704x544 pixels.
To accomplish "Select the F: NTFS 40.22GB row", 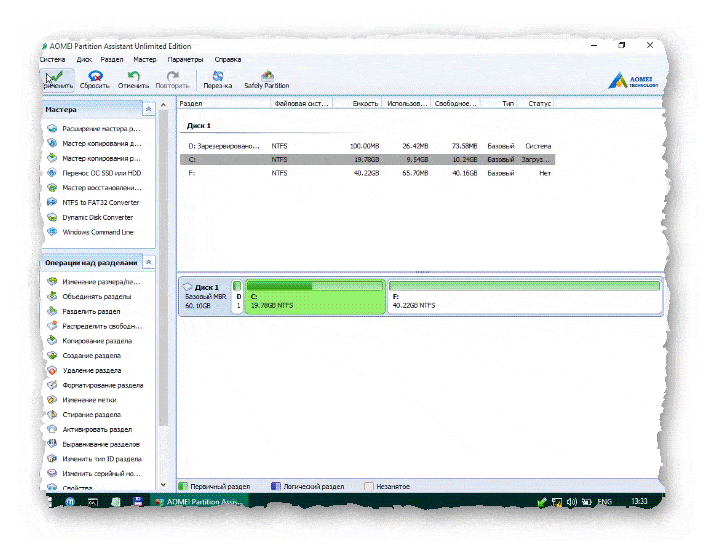I will [x=367, y=173].
